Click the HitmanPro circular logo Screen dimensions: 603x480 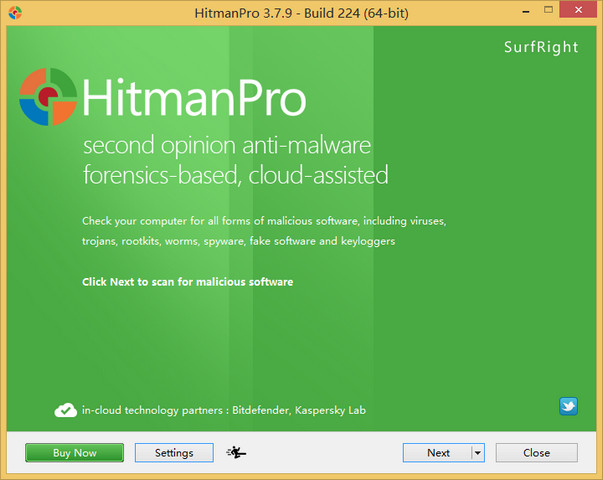tap(47, 96)
